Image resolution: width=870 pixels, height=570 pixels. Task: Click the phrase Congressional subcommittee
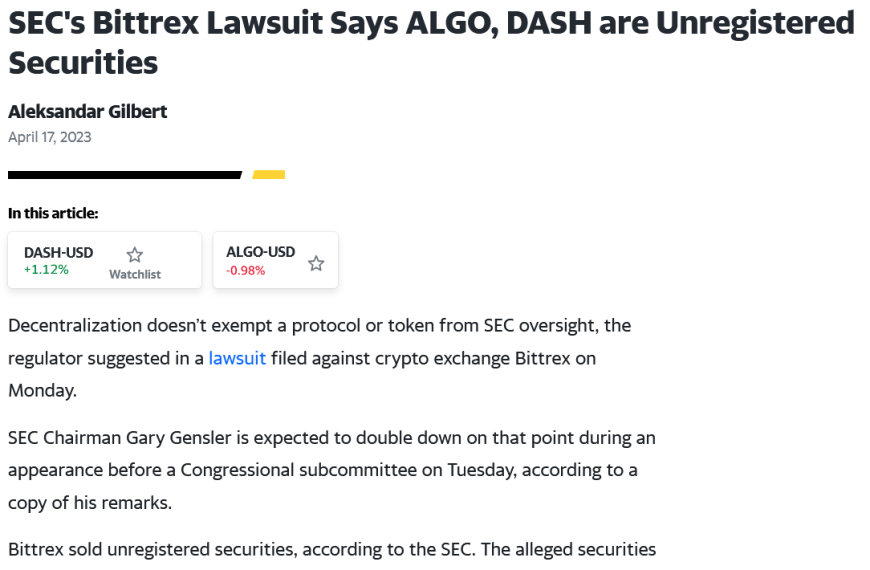point(299,471)
